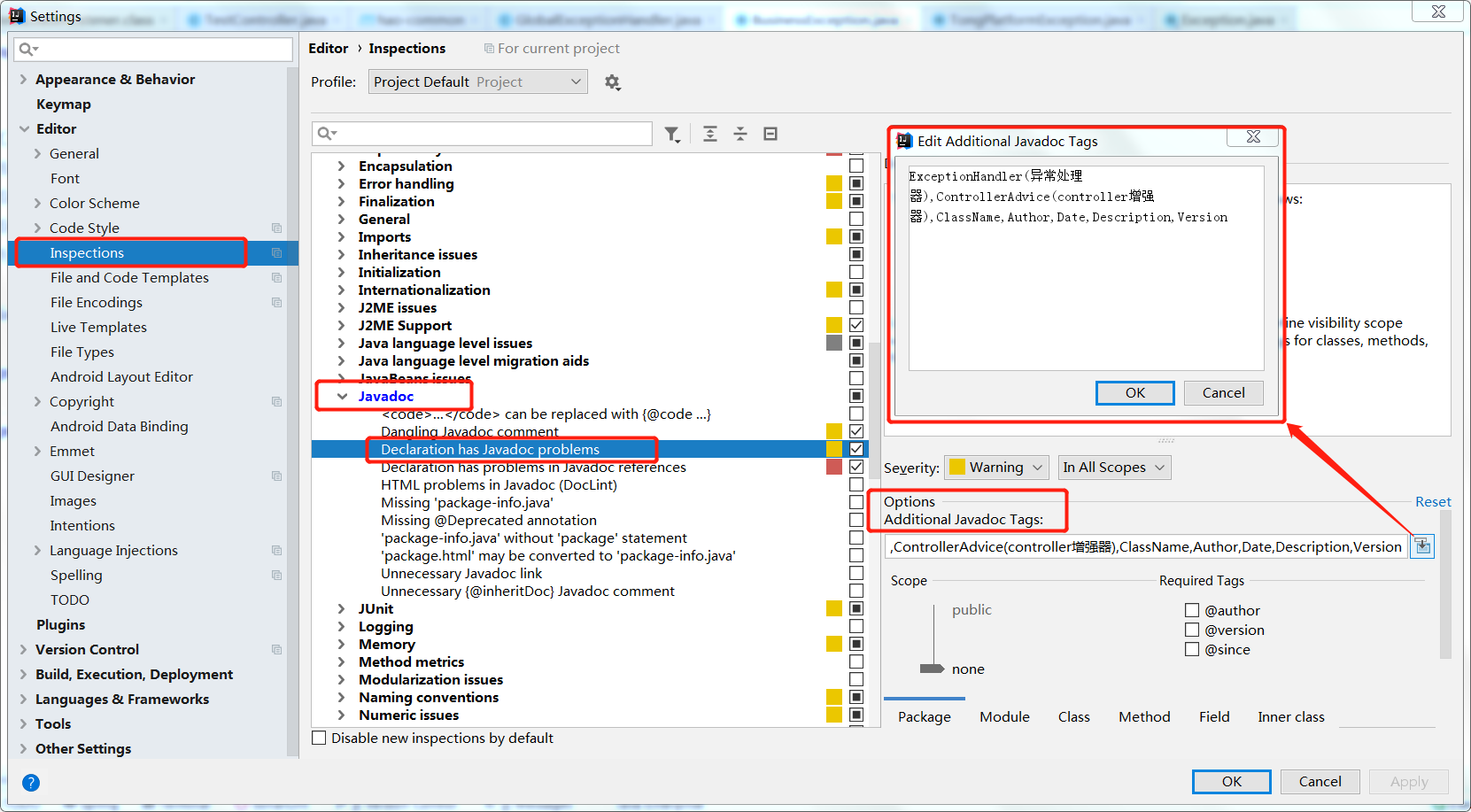Toggle the J2ME Support inspections checkbox
The image size is (1471, 812).
856,325
